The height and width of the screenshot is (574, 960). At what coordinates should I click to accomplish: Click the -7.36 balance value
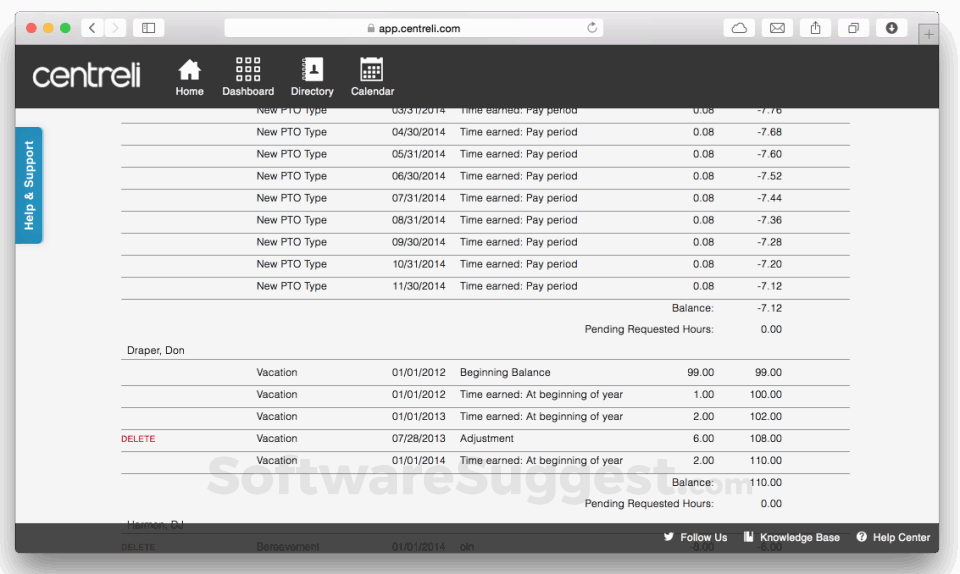click(x=769, y=220)
